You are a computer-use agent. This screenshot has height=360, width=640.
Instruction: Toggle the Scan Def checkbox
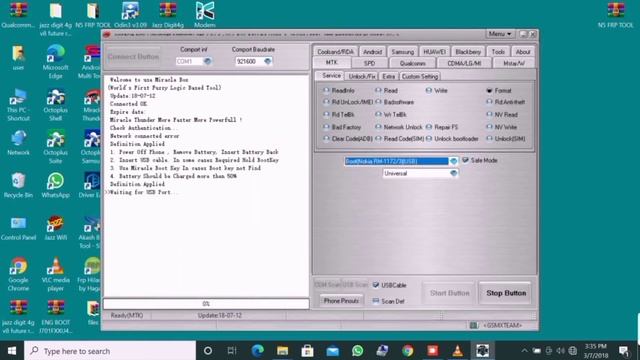pos(376,301)
